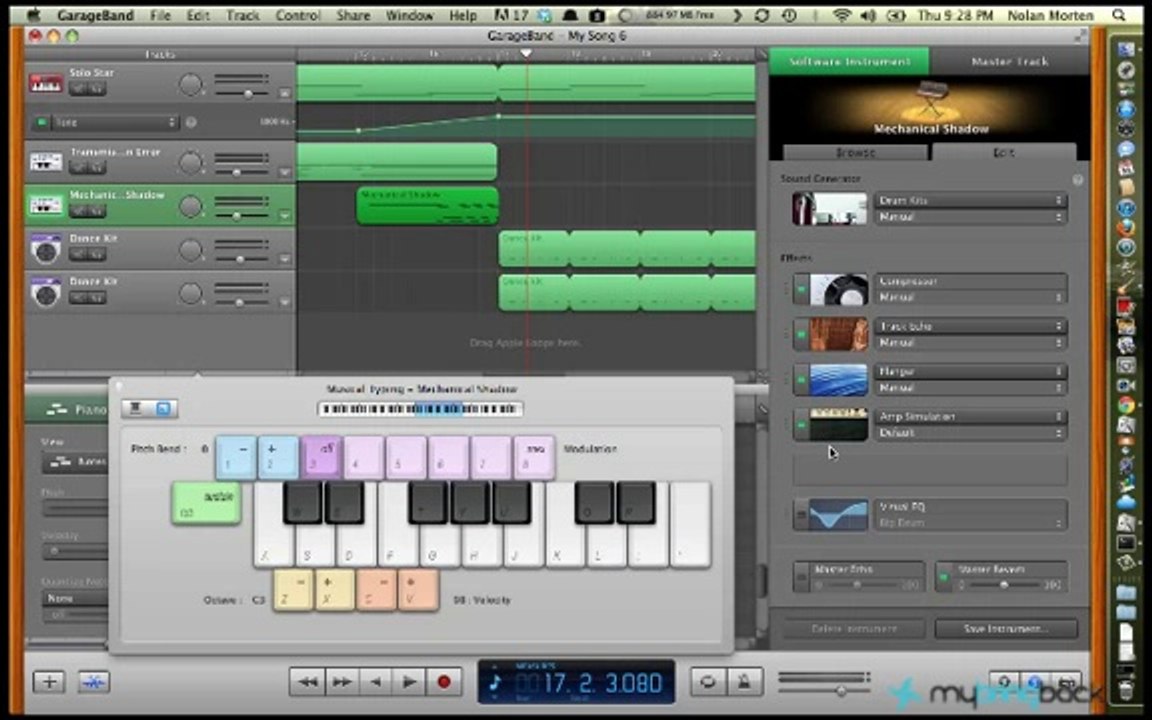Switch to the Master Track tab
The height and width of the screenshot is (720, 1152).
point(1009,62)
